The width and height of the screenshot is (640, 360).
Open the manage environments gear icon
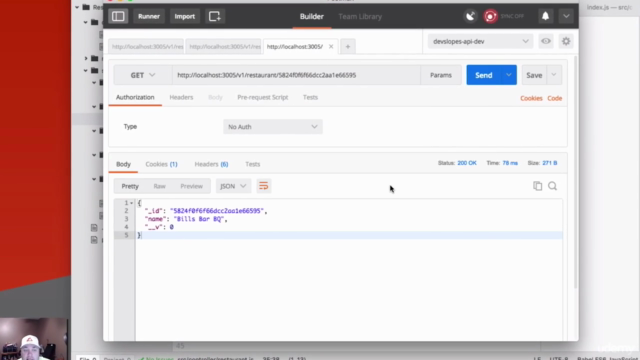[566, 41]
